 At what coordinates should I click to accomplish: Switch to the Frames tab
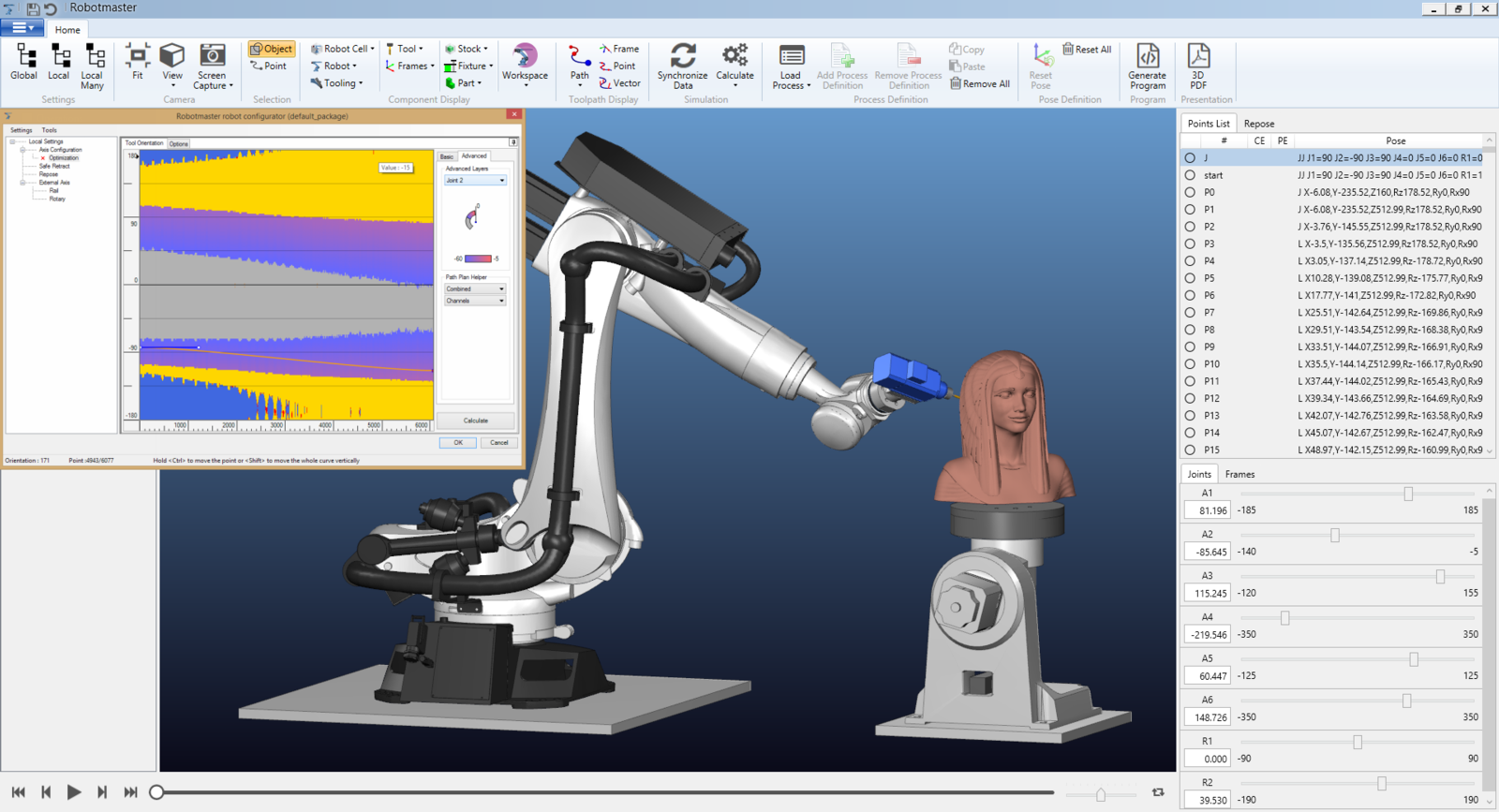pos(1239,474)
